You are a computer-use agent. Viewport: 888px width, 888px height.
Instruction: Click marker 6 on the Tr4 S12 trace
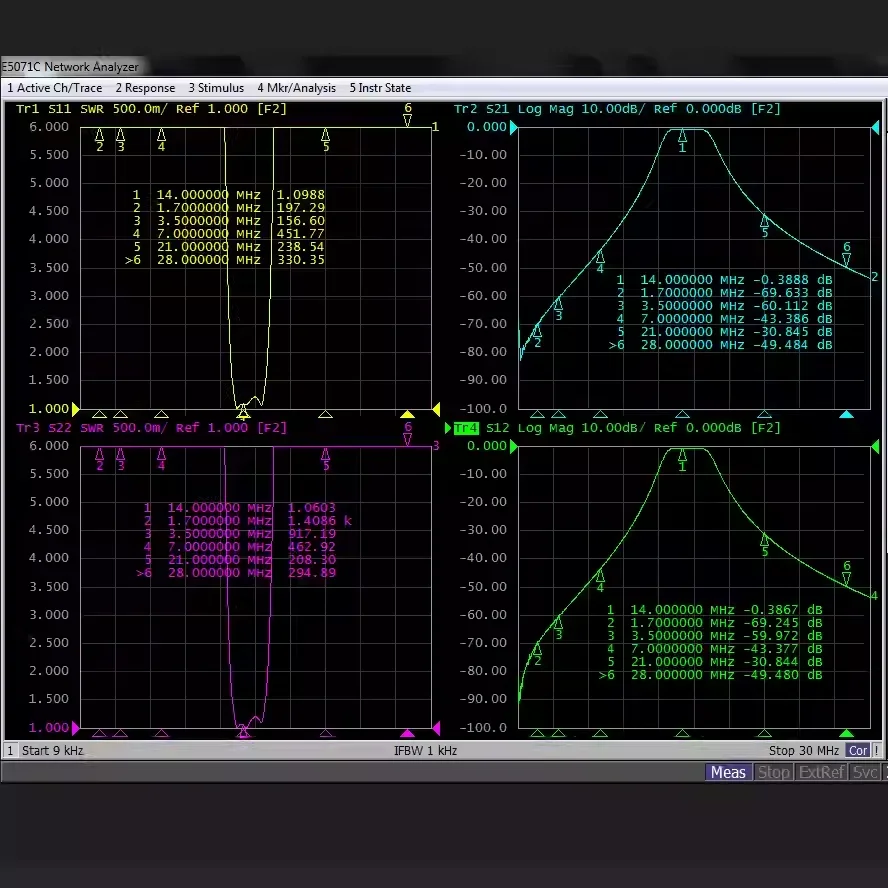[x=846, y=576]
